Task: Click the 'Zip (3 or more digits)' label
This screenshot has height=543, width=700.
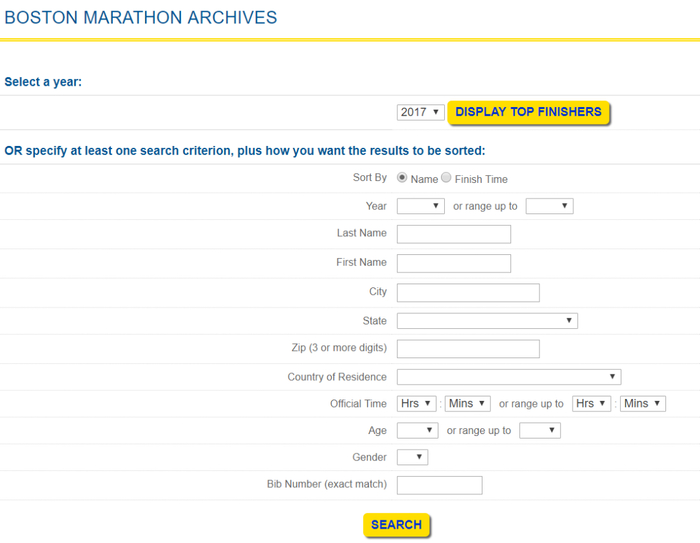Action: coord(339,348)
